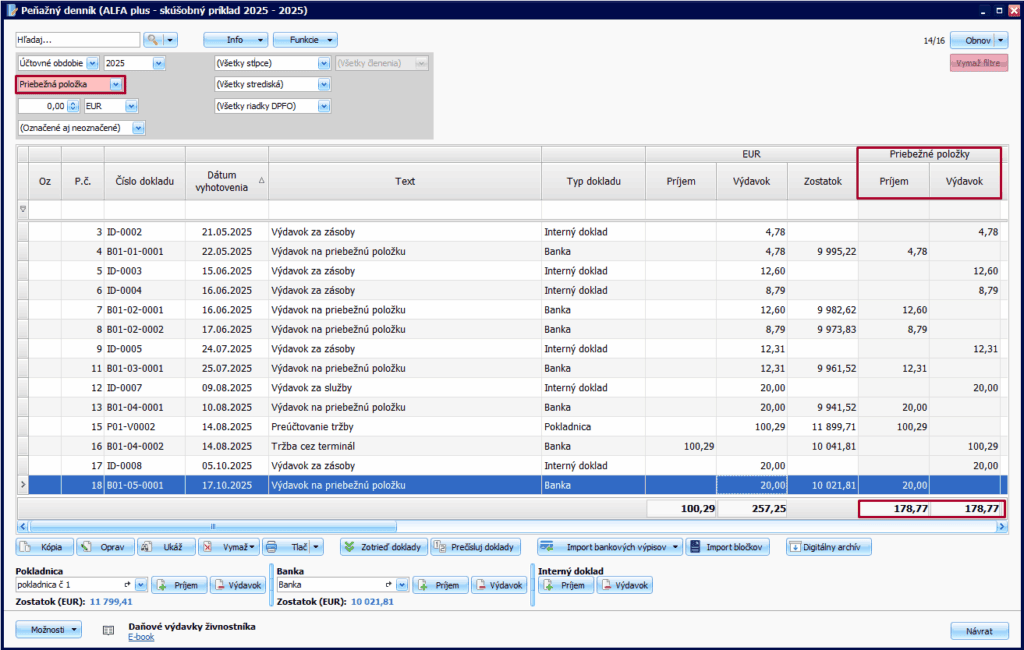Click the Zotrieď doklady sort button
This screenshot has height=650, width=1024.
click(384, 547)
